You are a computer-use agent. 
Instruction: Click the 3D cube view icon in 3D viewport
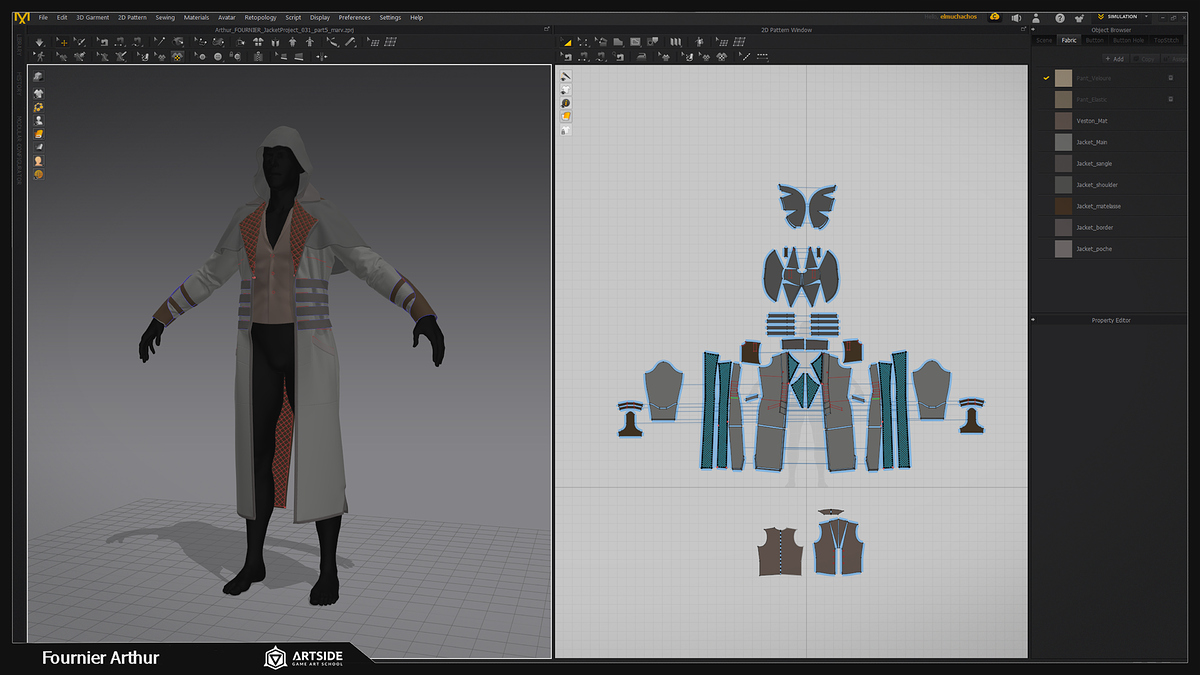click(38, 77)
